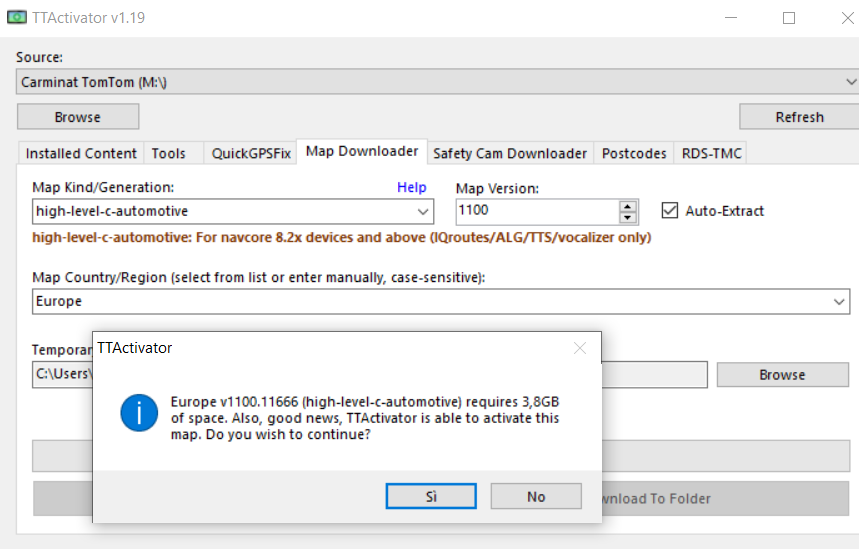The image size is (859, 549).
Task: Click the Refresh button
Action: point(799,117)
